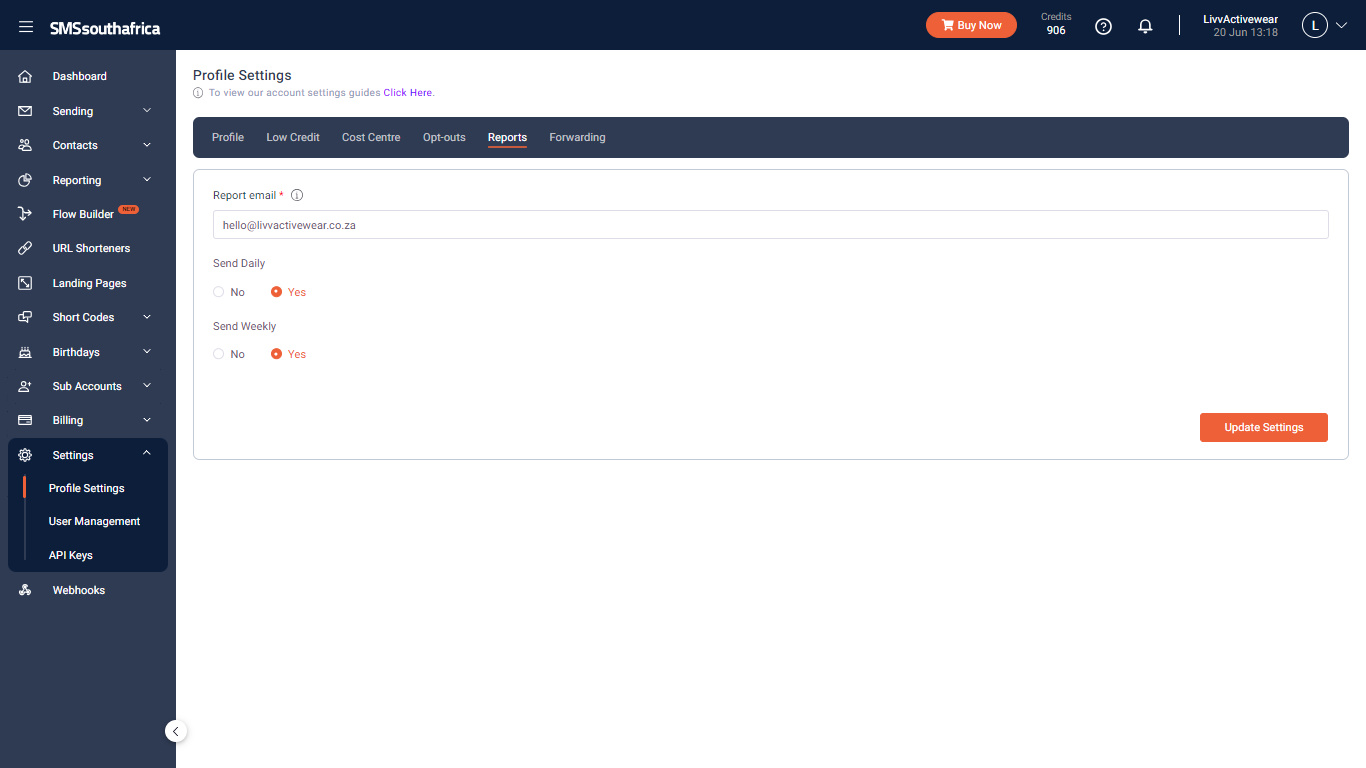Image resolution: width=1366 pixels, height=768 pixels.
Task: Open the notifications bell icon
Action: (1145, 27)
